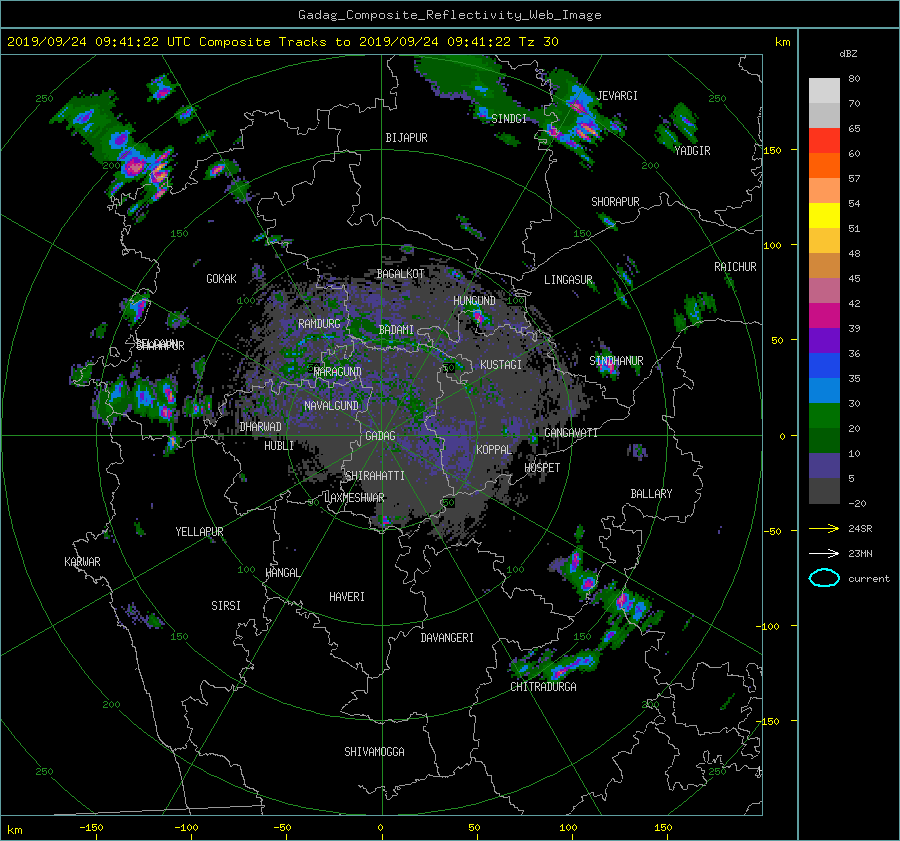This screenshot has width=900, height=841.
Task: Click the yellow 24SR arrow legend icon
Action: click(824, 528)
